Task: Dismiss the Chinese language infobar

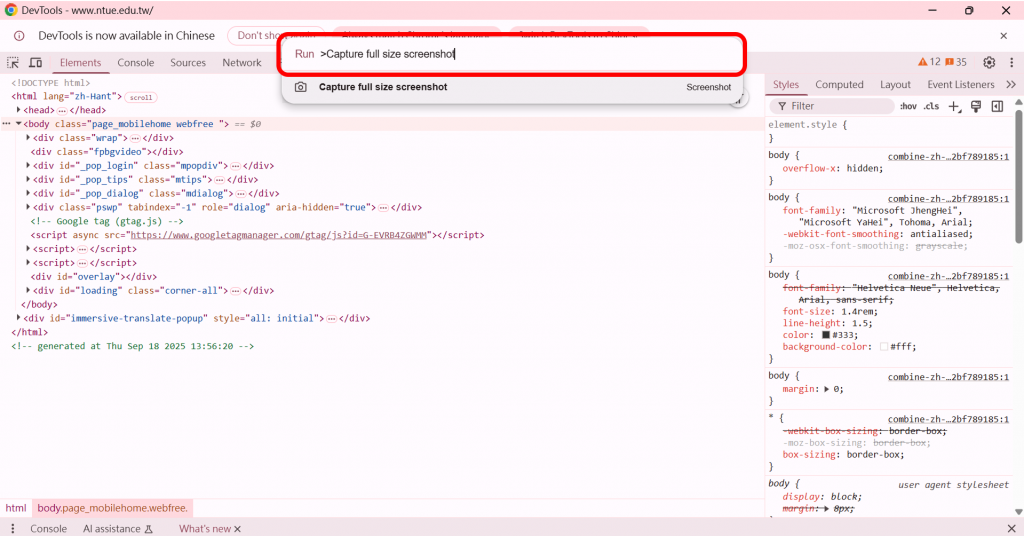Action: coord(1003,36)
